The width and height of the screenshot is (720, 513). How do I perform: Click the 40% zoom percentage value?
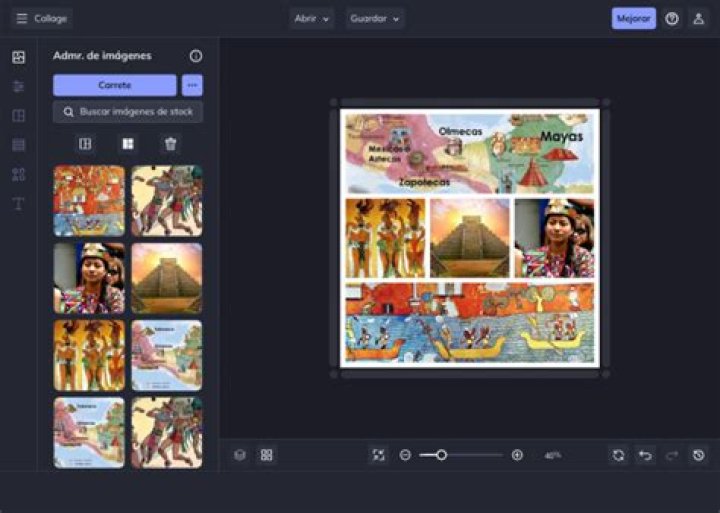(x=553, y=456)
